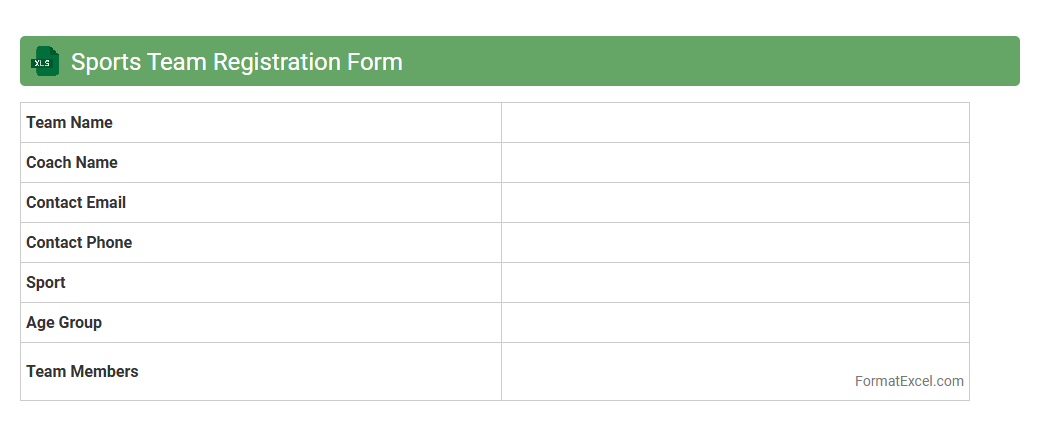Click the empty Age Group value cell
This screenshot has height=421, width=1040.
pyautogui.click(x=735, y=323)
